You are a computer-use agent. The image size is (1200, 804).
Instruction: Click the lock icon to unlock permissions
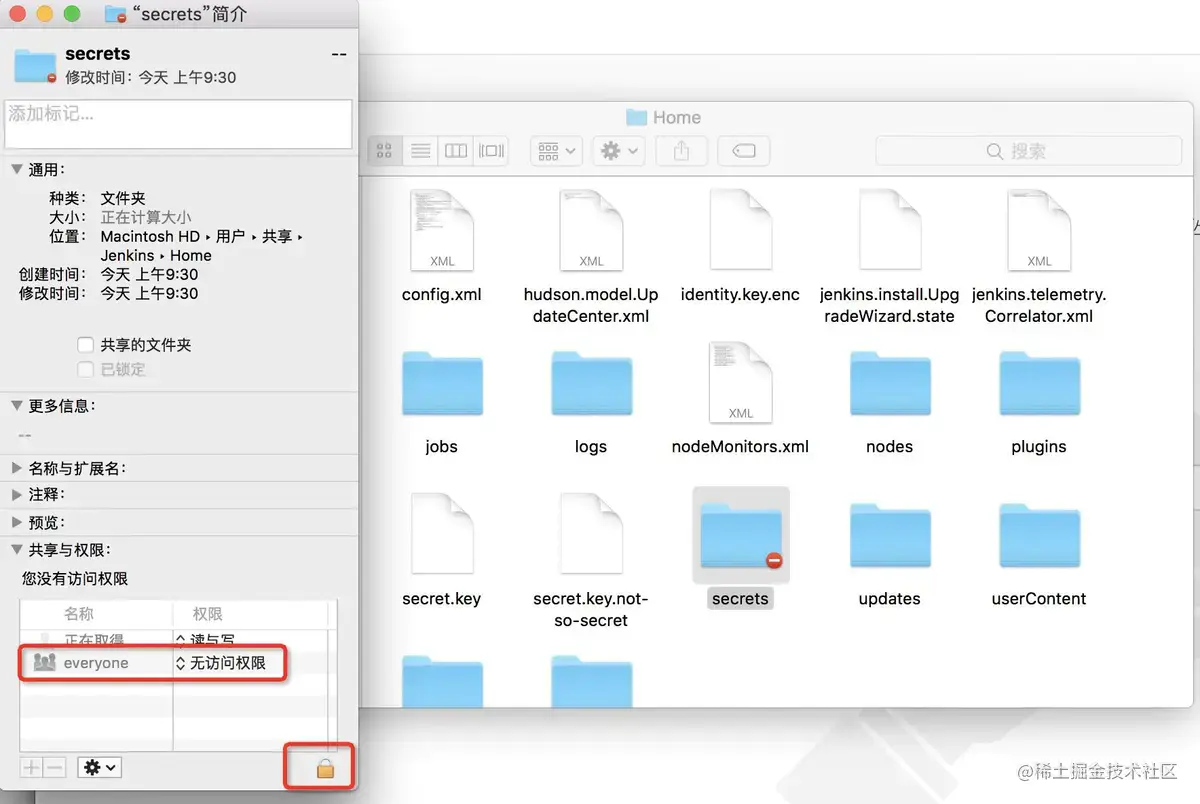(x=324, y=769)
